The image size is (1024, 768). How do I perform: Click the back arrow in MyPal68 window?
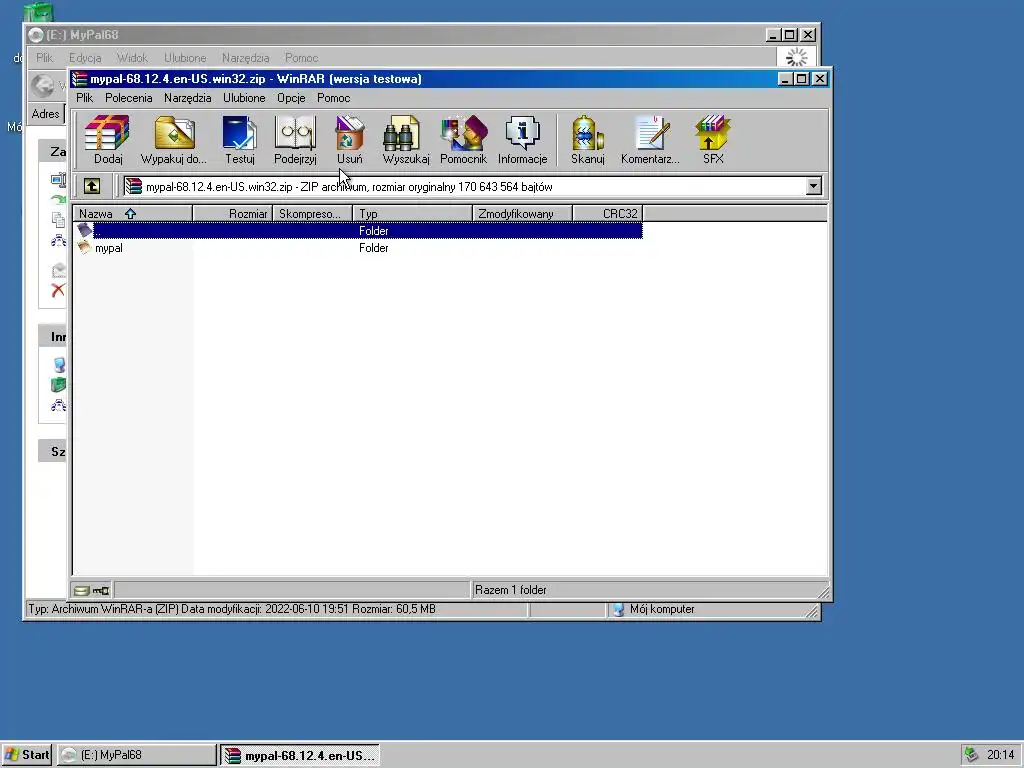pos(43,85)
